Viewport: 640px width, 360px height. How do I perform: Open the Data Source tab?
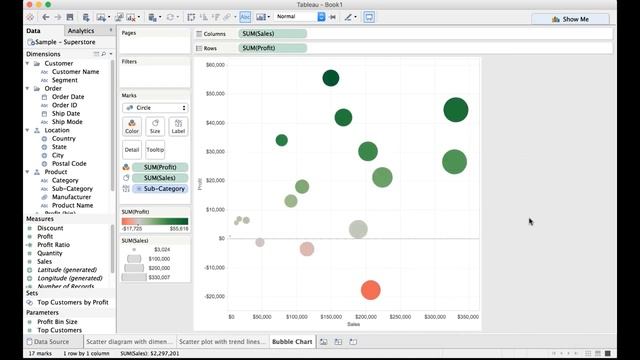point(48,342)
